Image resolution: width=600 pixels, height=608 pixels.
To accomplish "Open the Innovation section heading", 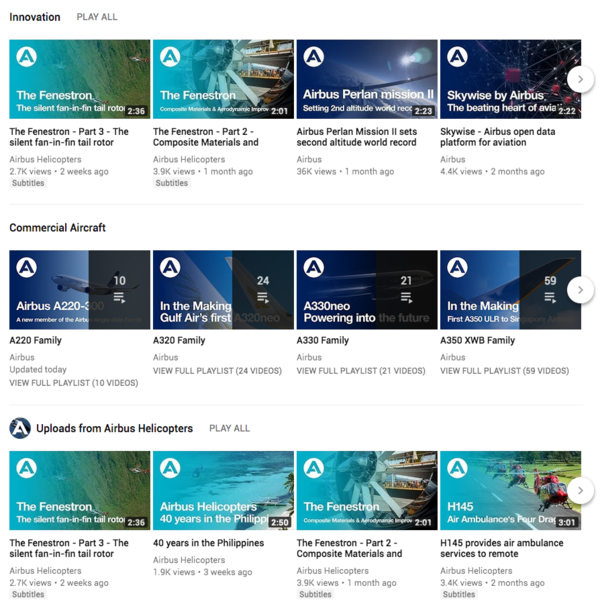I will [35, 17].
